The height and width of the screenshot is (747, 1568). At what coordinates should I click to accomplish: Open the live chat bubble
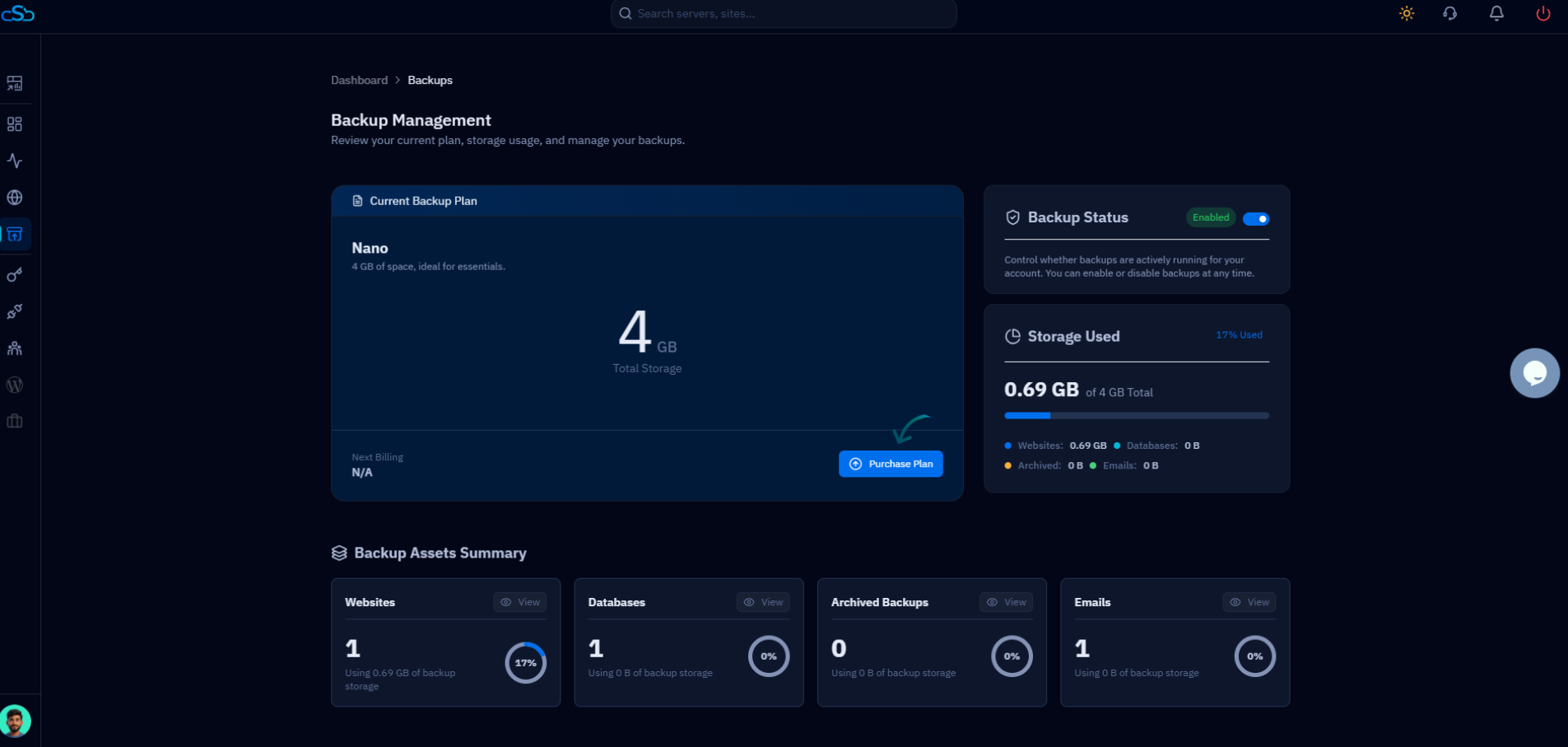coord(1534,373)
